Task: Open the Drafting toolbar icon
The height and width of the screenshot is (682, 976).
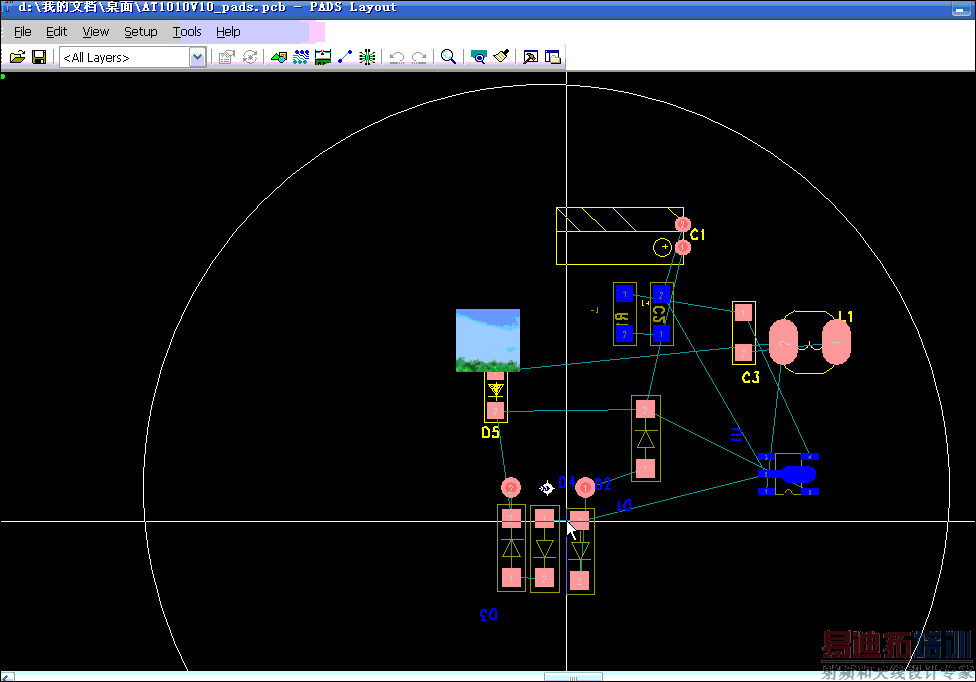Action: point(279,57)
